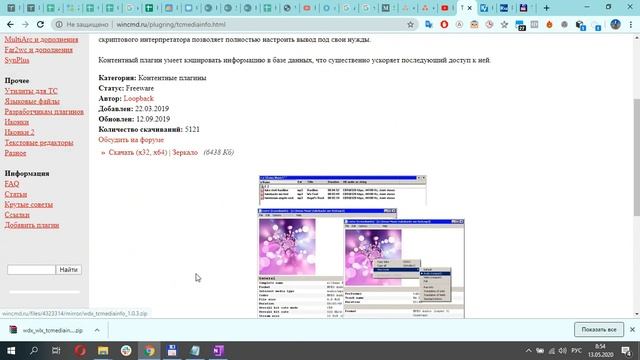Open the Статьи link
640x360 pixels.
click(x=16, y=194)
